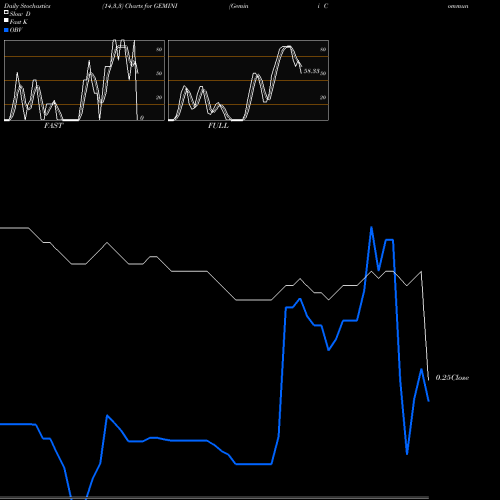Screen dimensions: 500x500
Task: Click the 80 axis label in FULL chart
Action: coord(323,49)
